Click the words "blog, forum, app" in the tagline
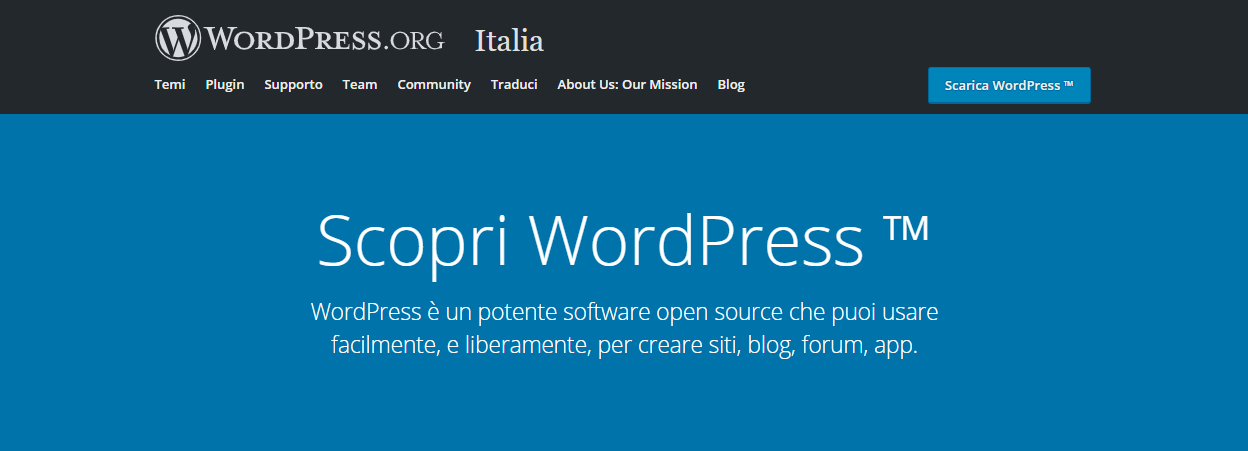Image resolution: width=1248 pixels, height=451 pixels. 832,346
